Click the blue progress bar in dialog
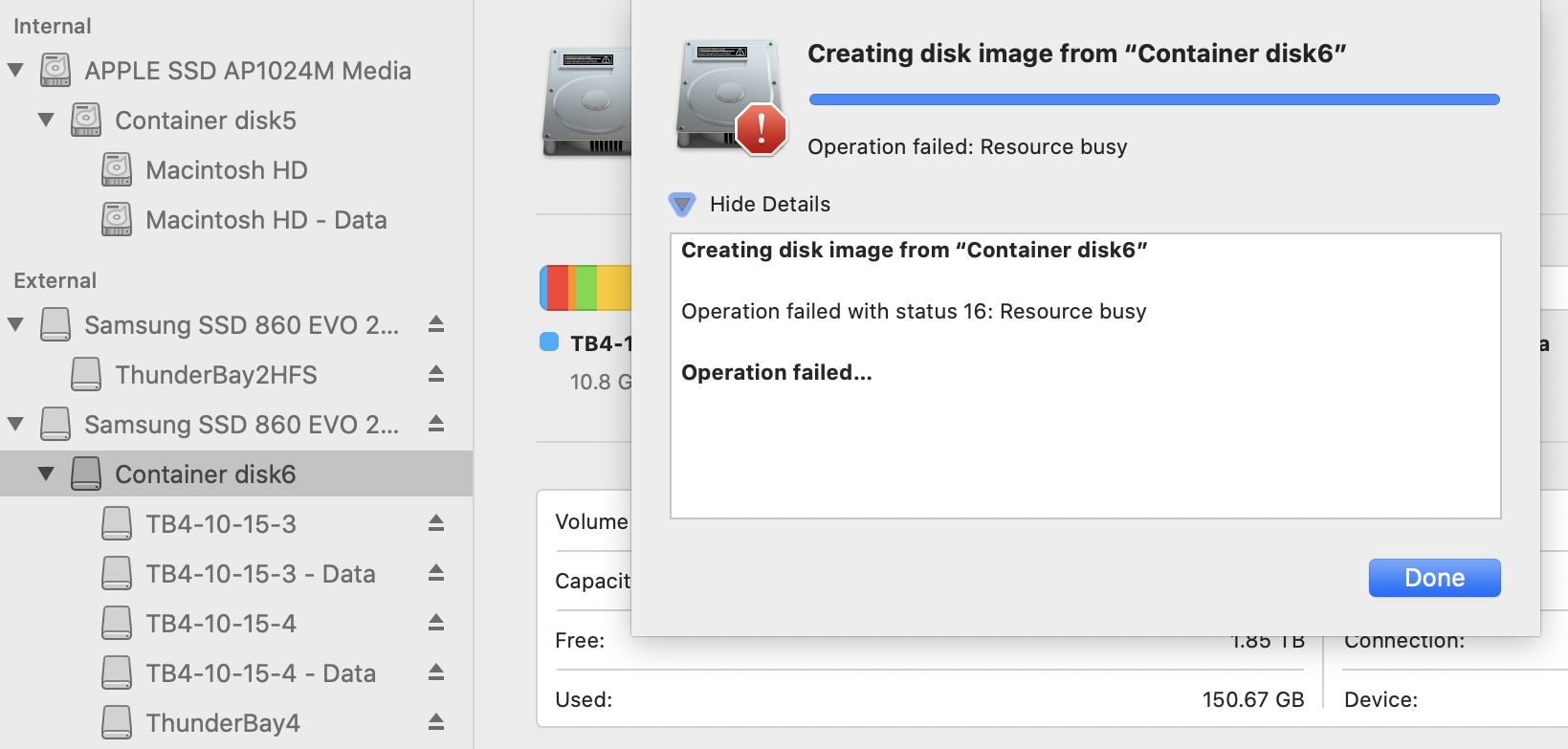Viewport: 1568px width, 749px height. 1154,99
